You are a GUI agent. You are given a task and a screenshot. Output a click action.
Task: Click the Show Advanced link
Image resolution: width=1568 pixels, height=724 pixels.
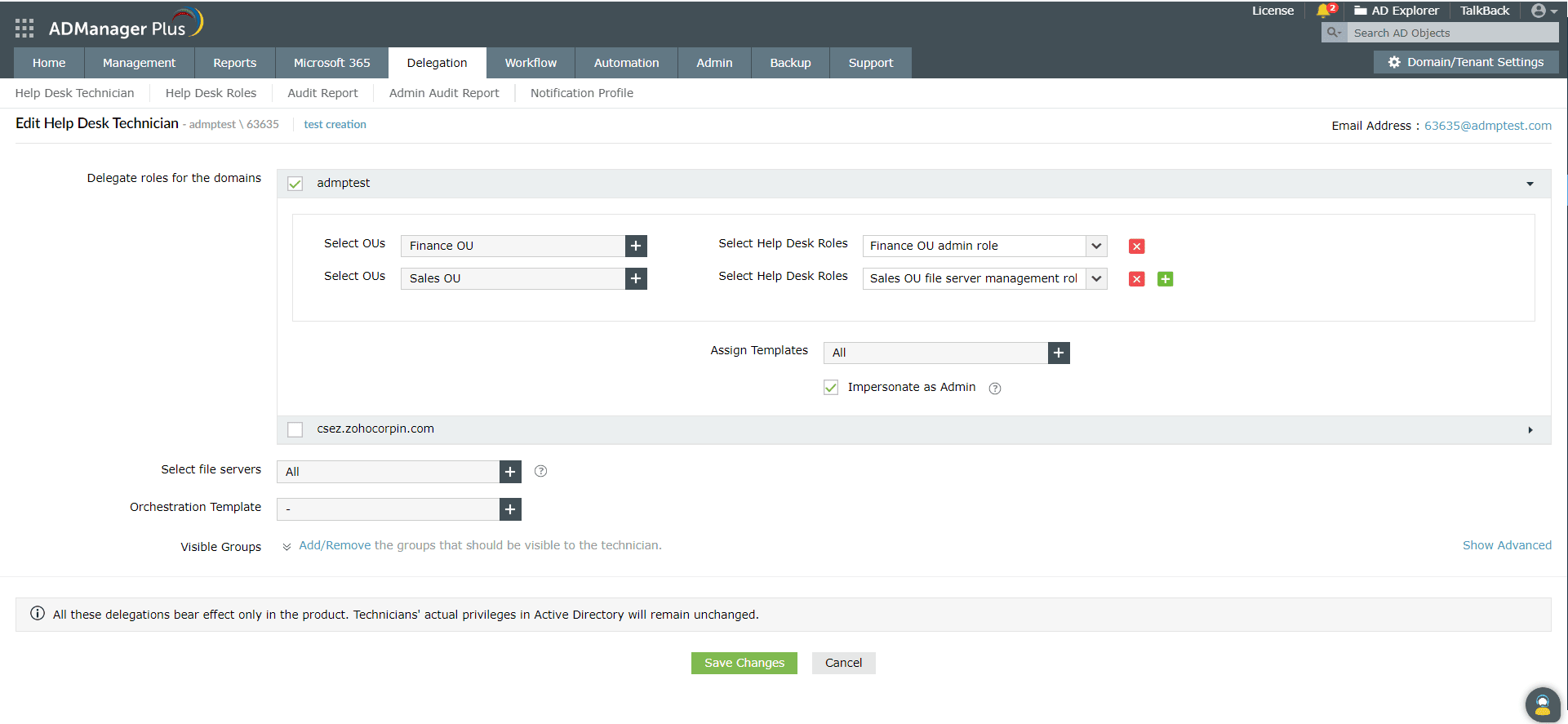pos(1507,545)
